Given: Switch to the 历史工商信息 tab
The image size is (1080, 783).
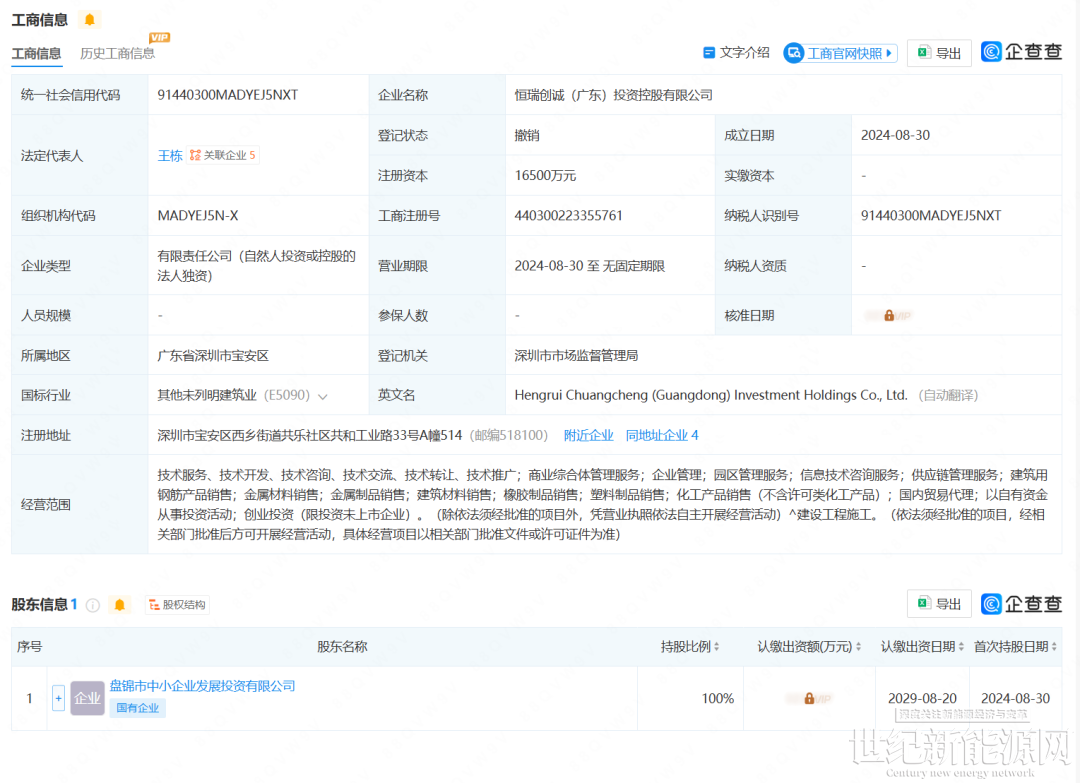Looking at the screenshot, I should point(117,54).
